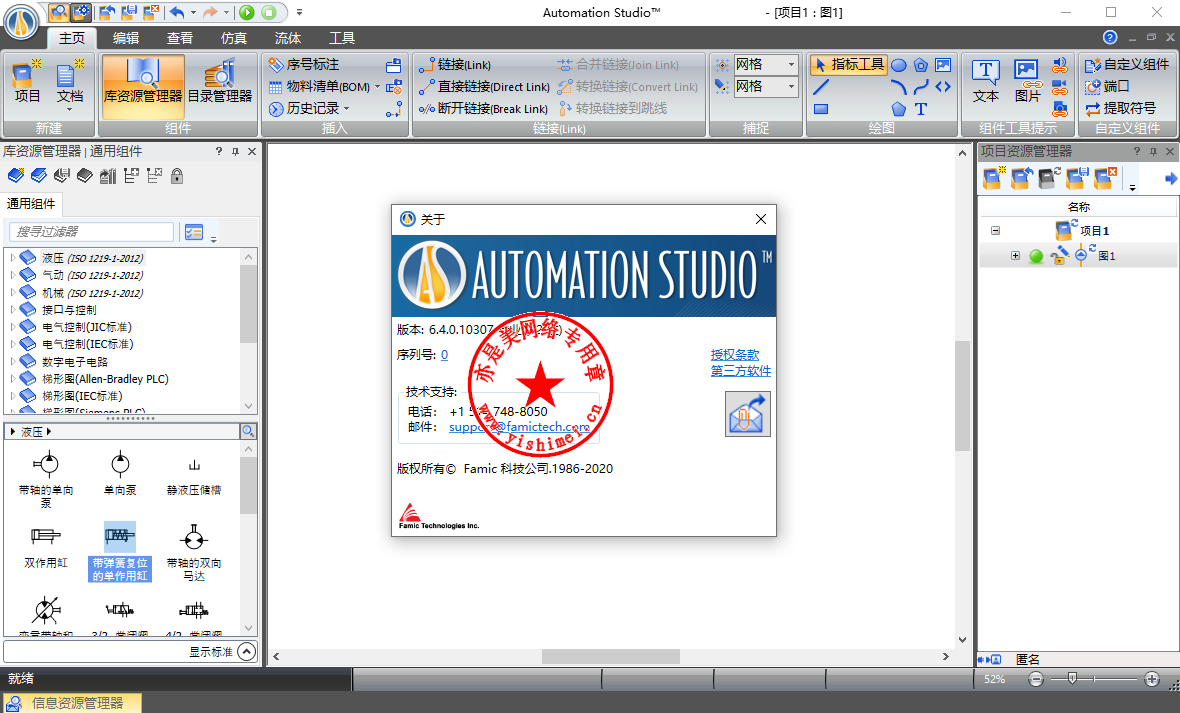Zoom out with the minus button
1180x713 pixels.
pos(1036,679)
